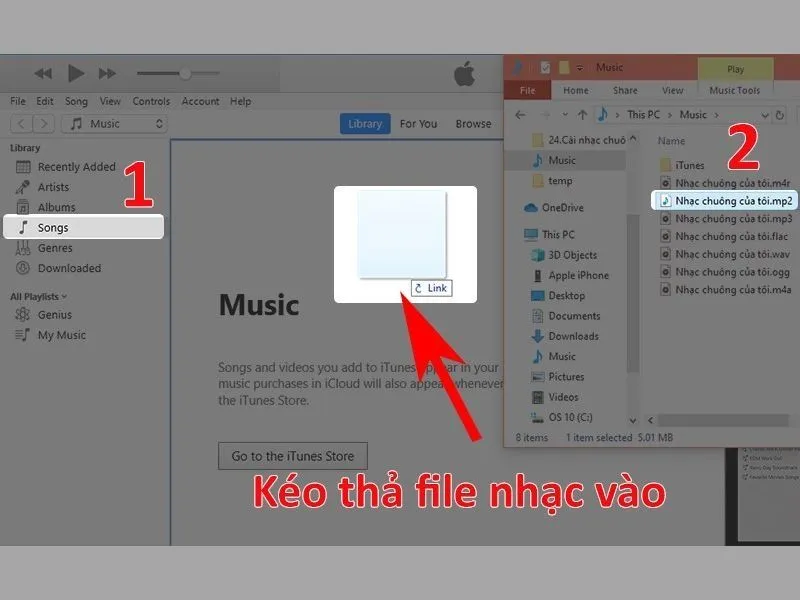Expand the address bar history dropdown

coord(764,115)
